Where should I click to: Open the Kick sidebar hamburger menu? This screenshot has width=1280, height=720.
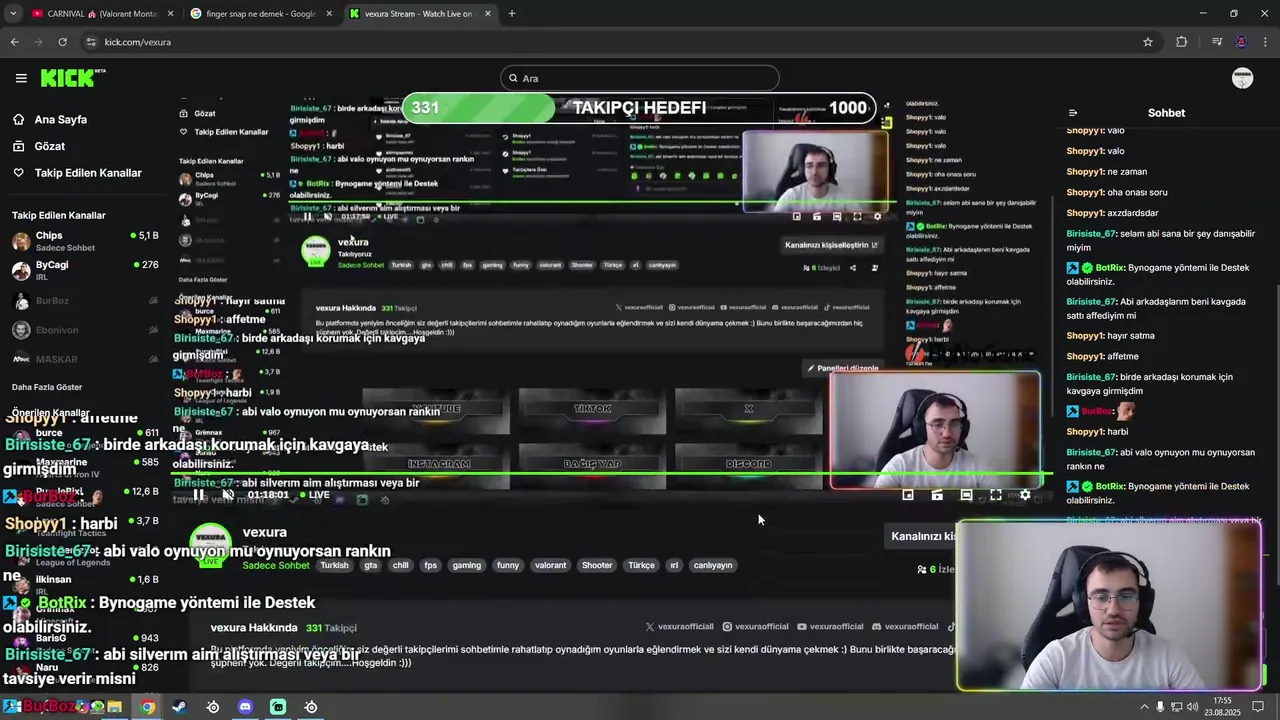pyautogui.click(x=21, y=78)
